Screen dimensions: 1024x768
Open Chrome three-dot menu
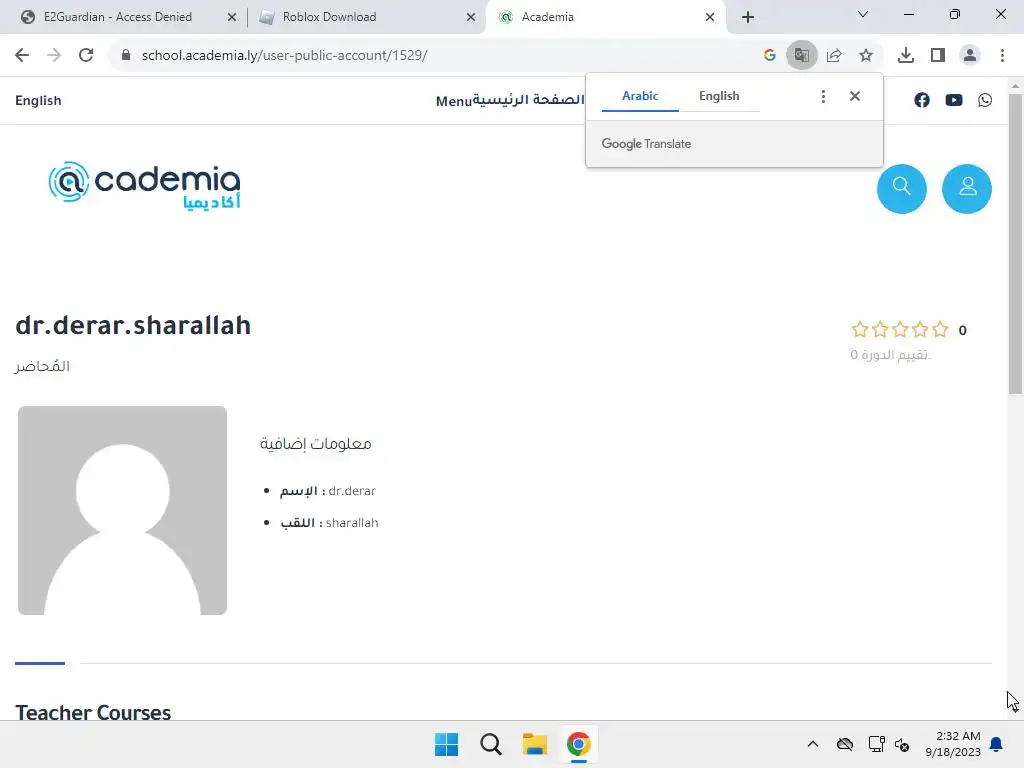[1002, 55]
